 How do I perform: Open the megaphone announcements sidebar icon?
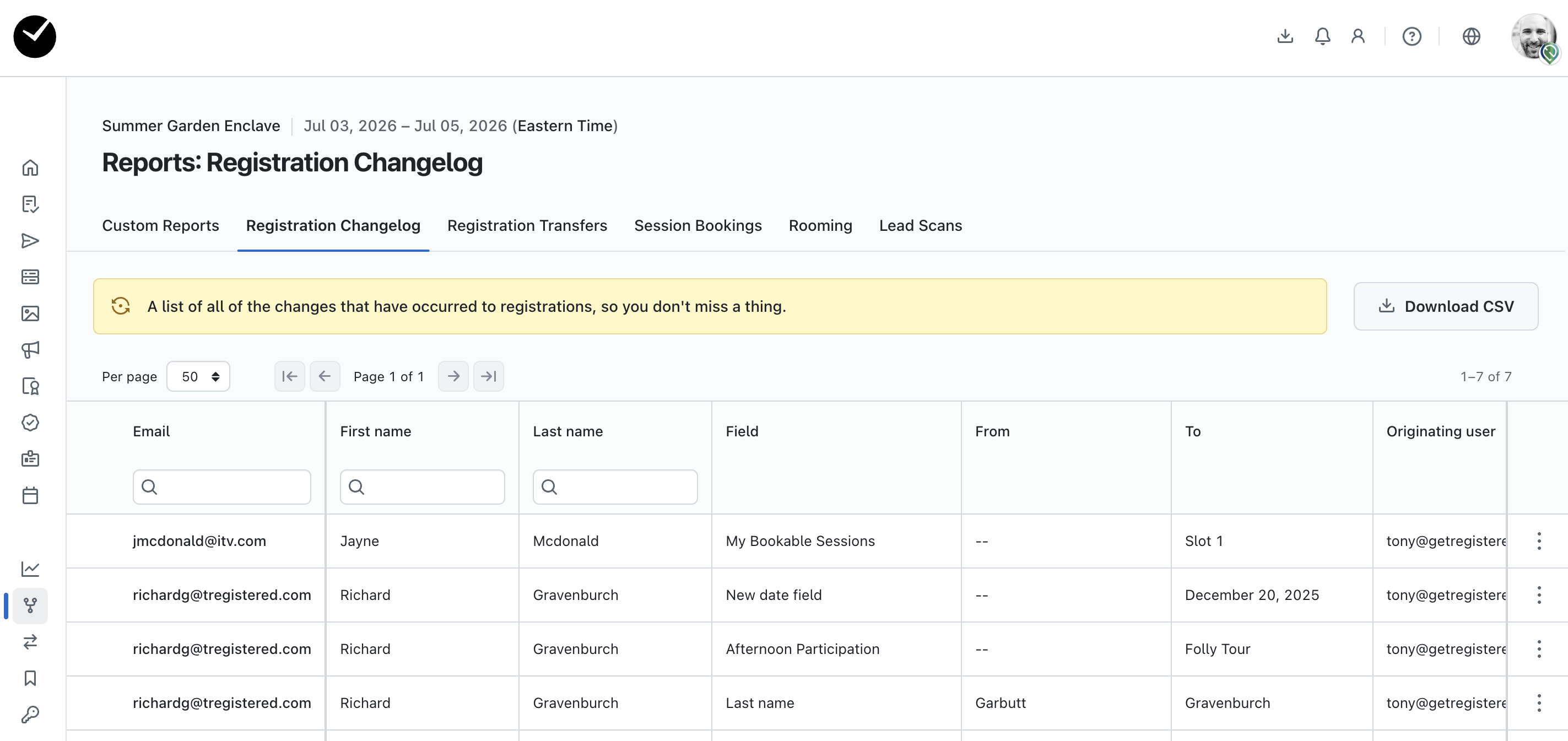click(x=30, y=349)
